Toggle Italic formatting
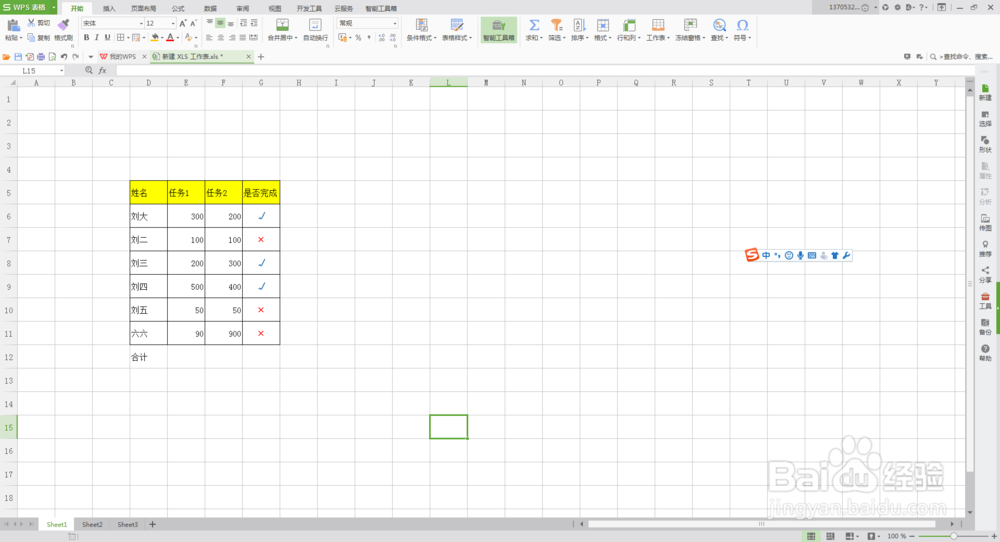The image size is (1000, 542). [x=97, y=38]
